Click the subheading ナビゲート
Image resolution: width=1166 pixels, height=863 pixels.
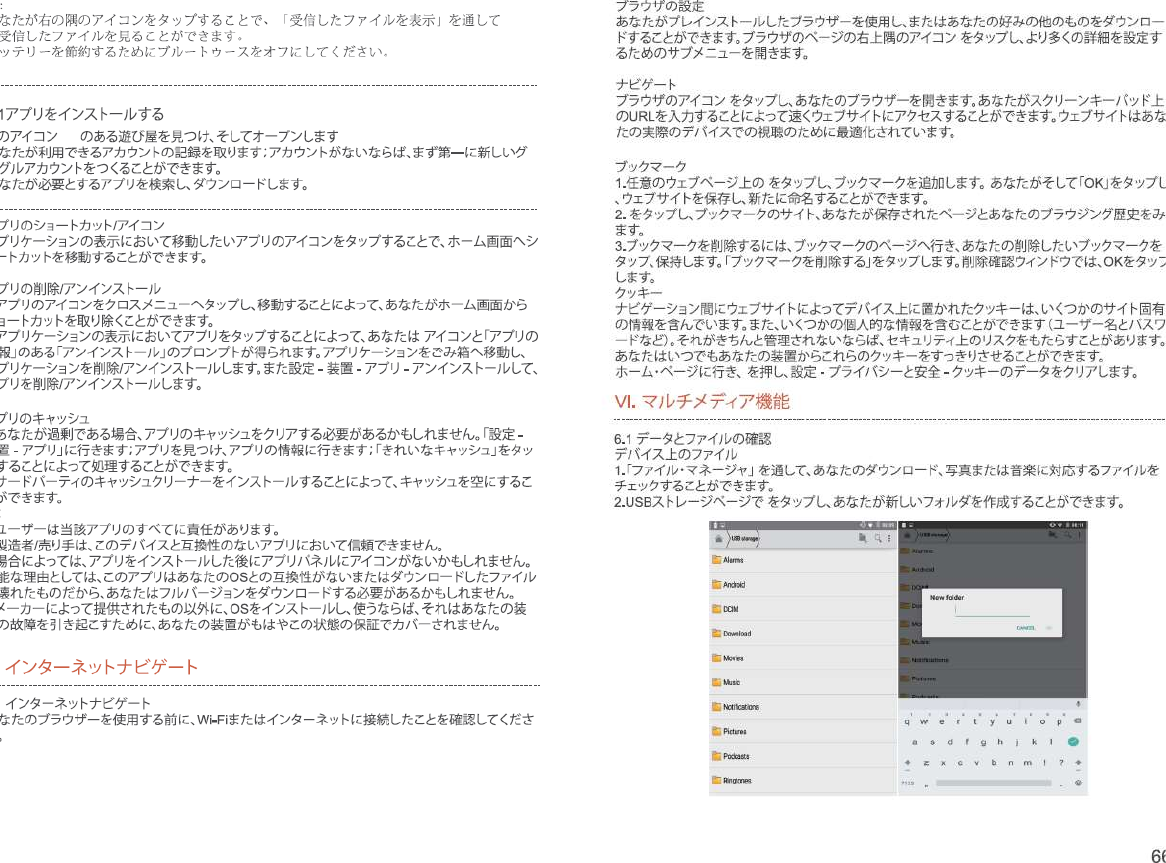click(645, 84)
